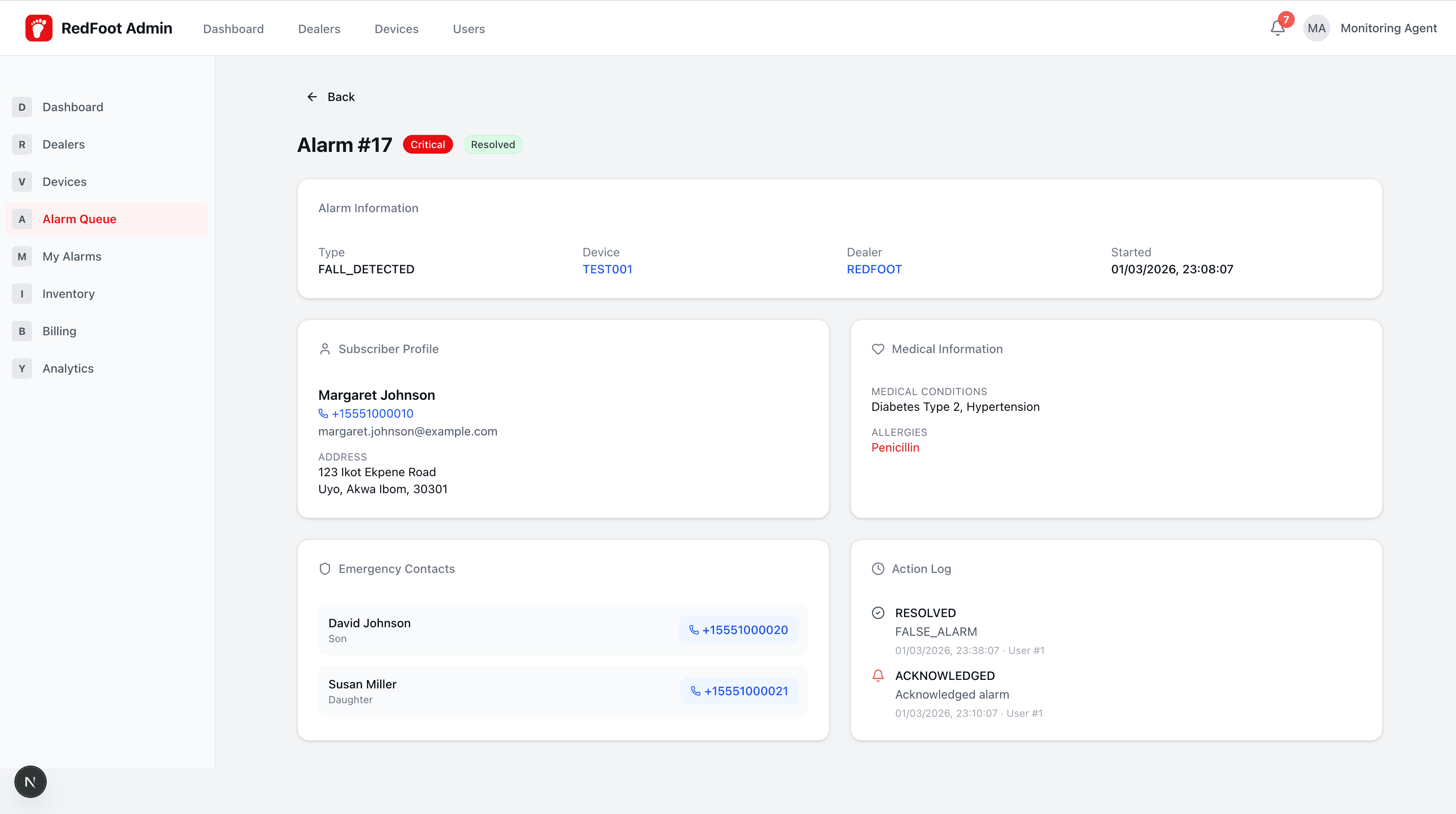1456x814 pixels.
Task: Click the Billing sidebar icon B
Action: pos(22,331)
